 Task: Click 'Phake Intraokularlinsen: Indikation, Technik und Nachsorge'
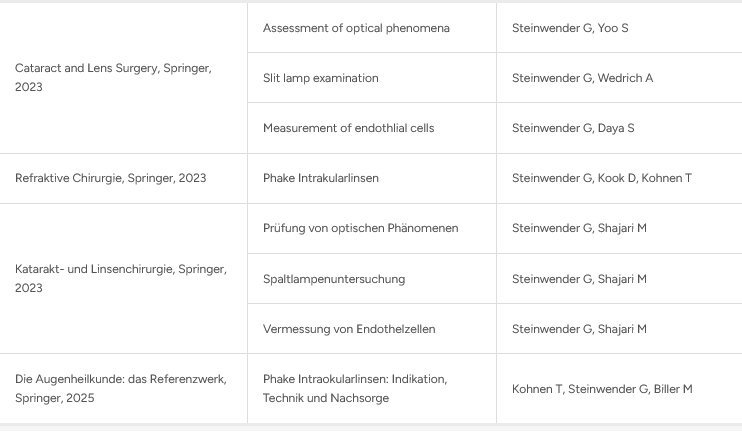355,388
